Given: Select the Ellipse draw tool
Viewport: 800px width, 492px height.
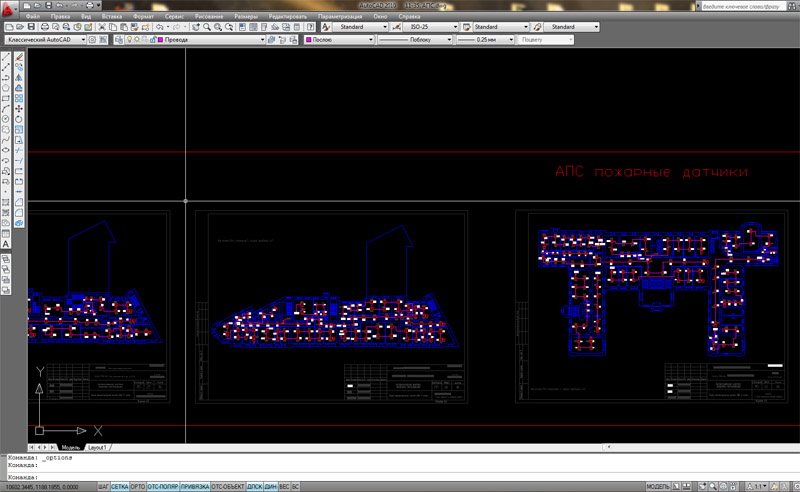Looking at the screenshot, I should click(x=6, y=150).
